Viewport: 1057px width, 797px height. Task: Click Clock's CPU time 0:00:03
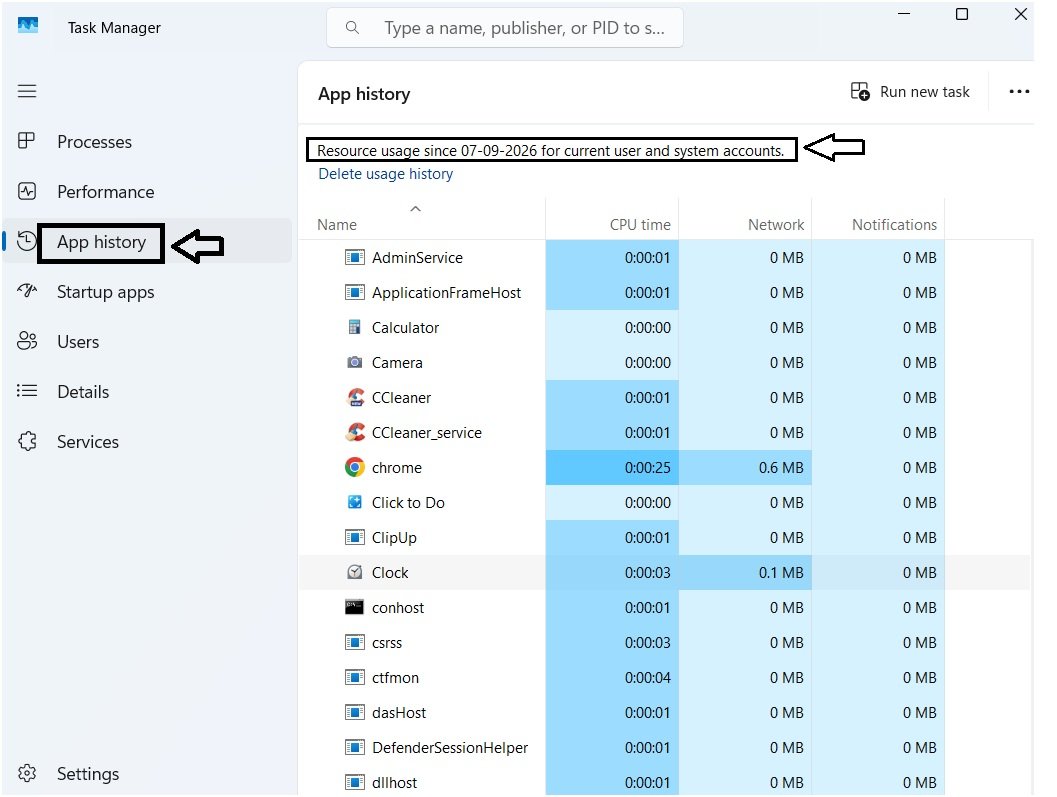click(x=647, y=572)
